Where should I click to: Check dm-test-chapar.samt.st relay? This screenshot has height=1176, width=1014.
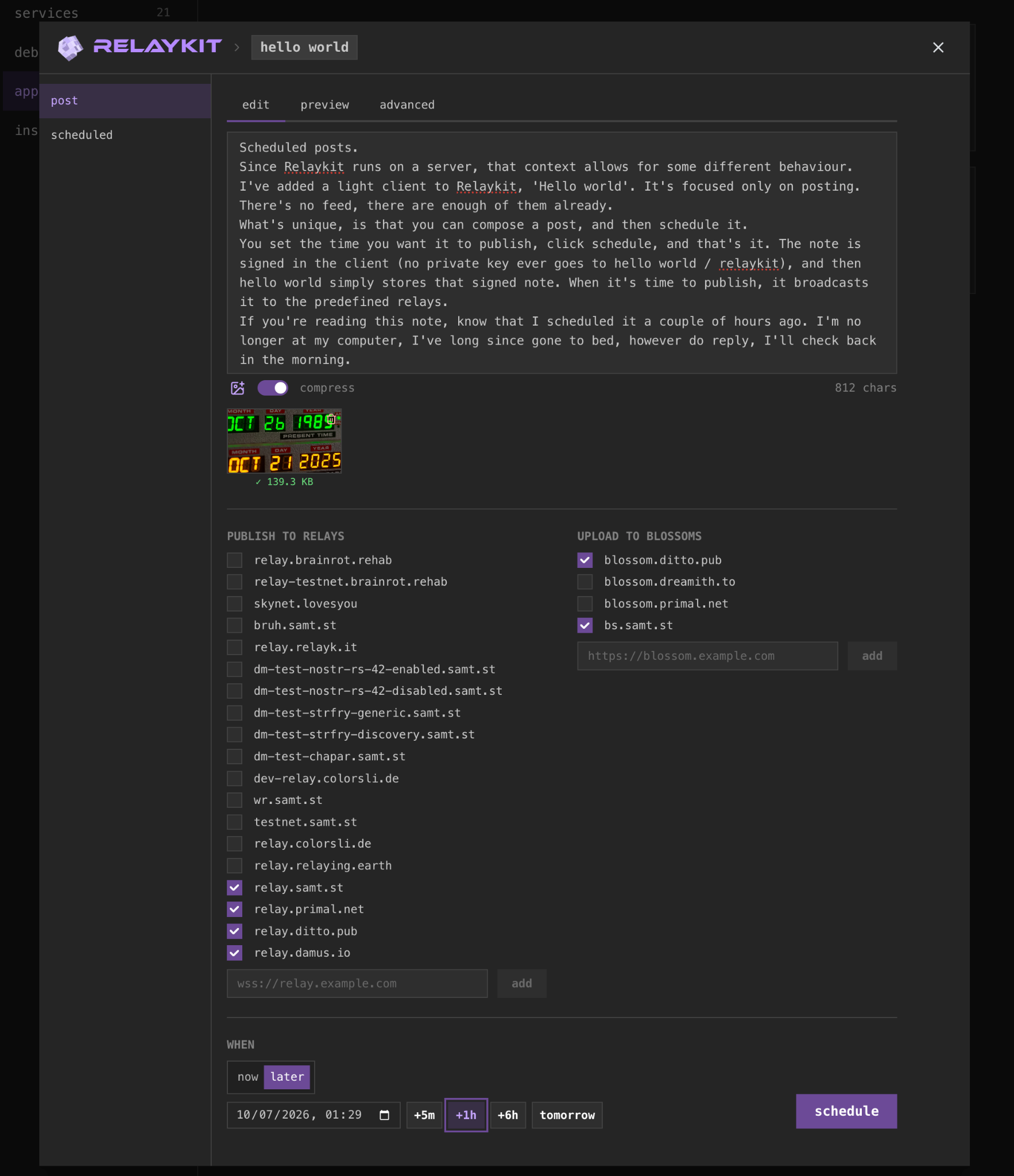(x=234, y=756)
